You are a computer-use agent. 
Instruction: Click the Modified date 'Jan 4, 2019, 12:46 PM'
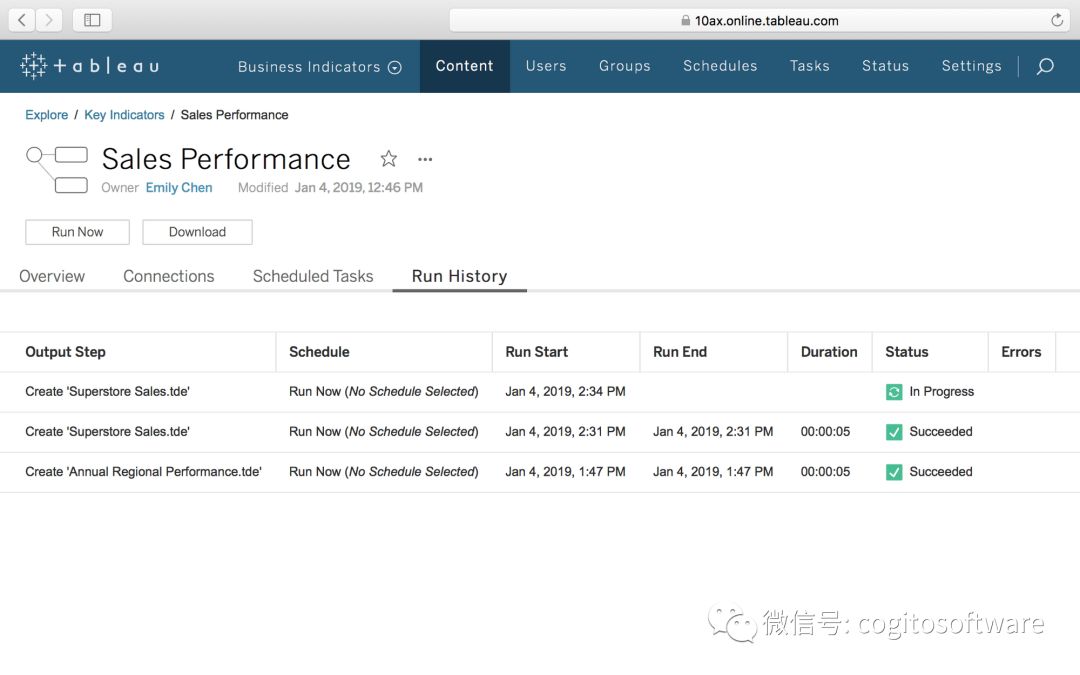359,187
